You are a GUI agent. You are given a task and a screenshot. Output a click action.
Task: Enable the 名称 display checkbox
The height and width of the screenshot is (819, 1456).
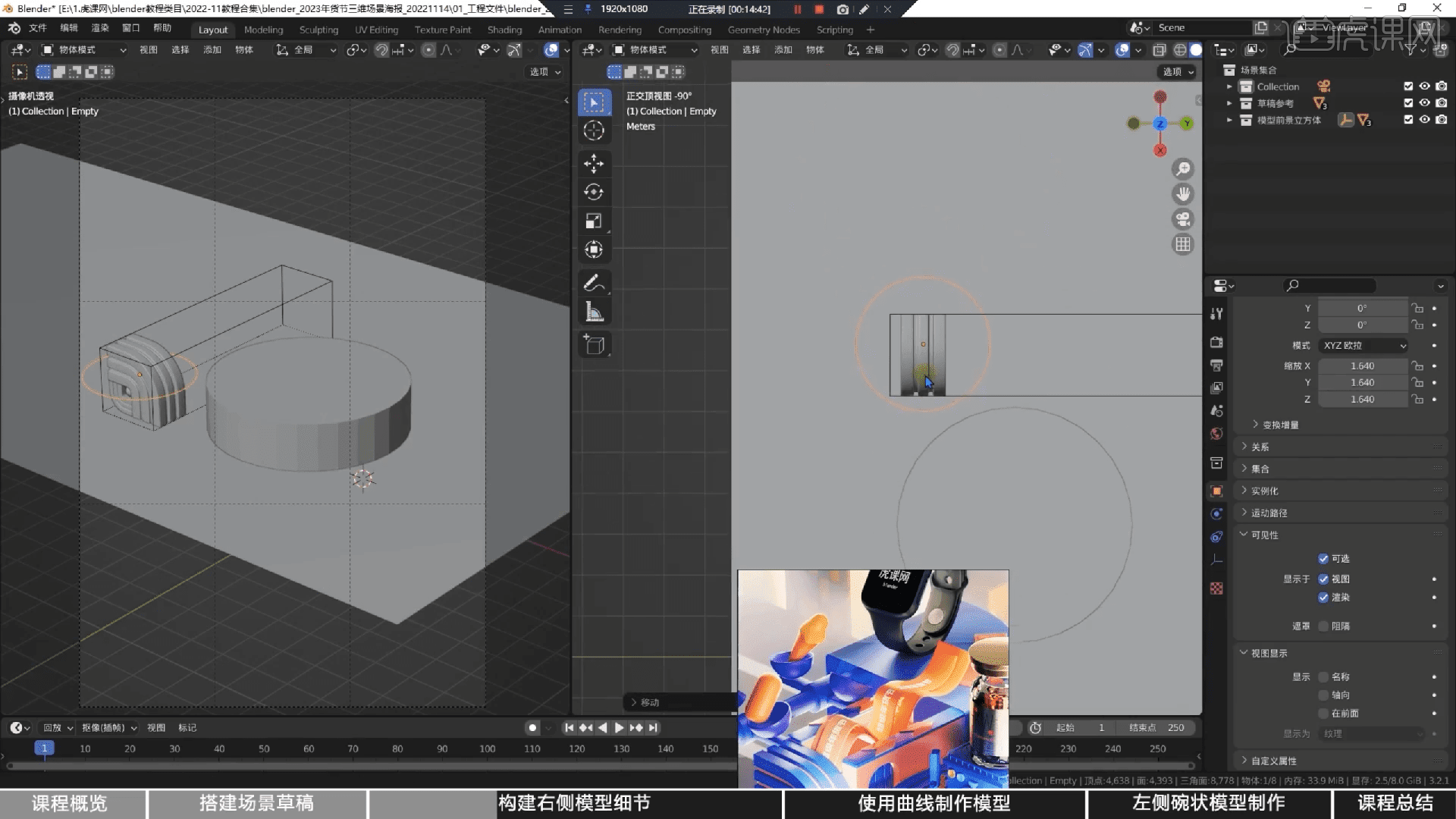[x=1323, y=677]
